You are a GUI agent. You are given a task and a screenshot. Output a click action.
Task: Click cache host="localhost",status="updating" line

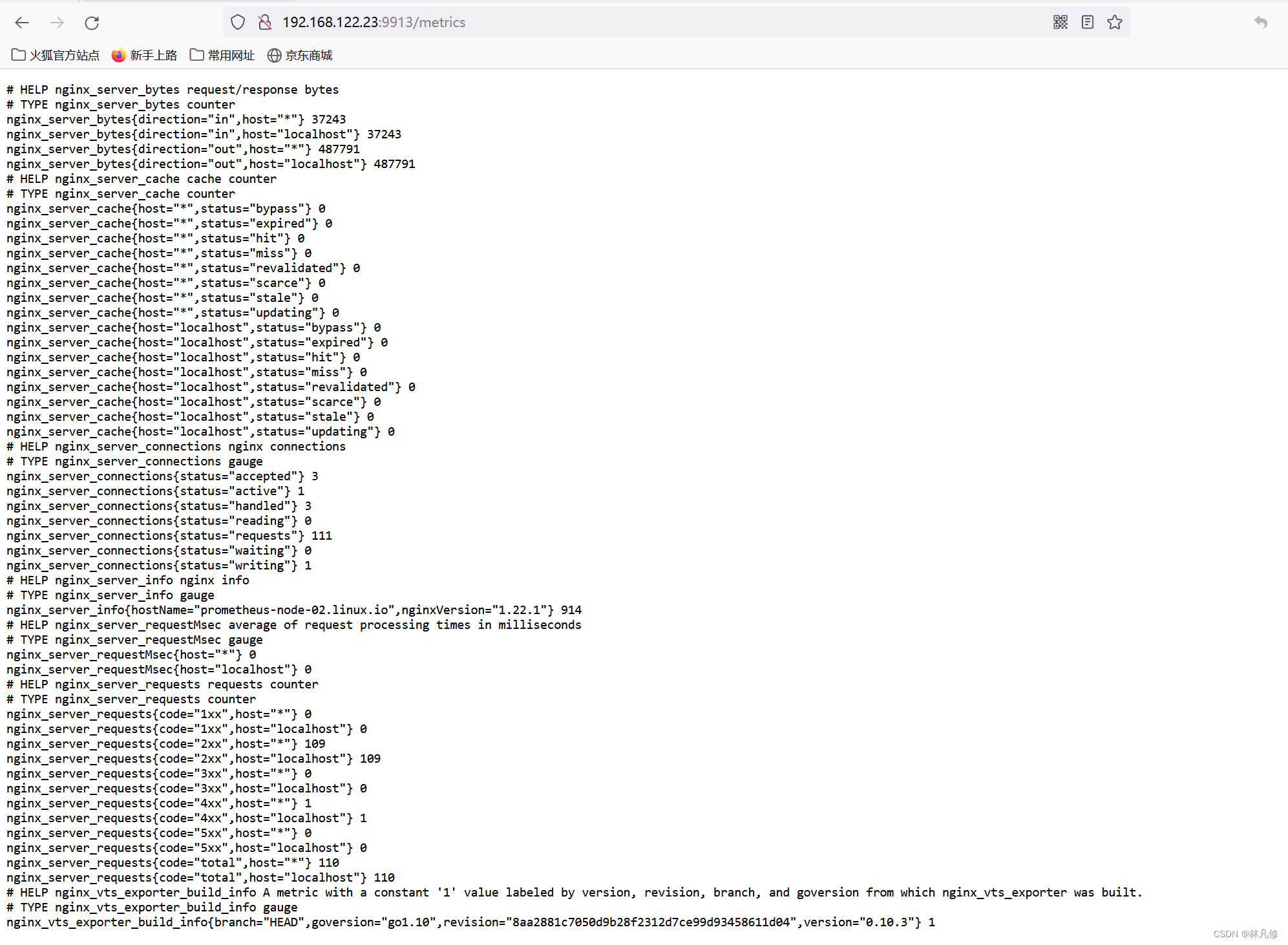pyautogui.click(x=200, y=432)
